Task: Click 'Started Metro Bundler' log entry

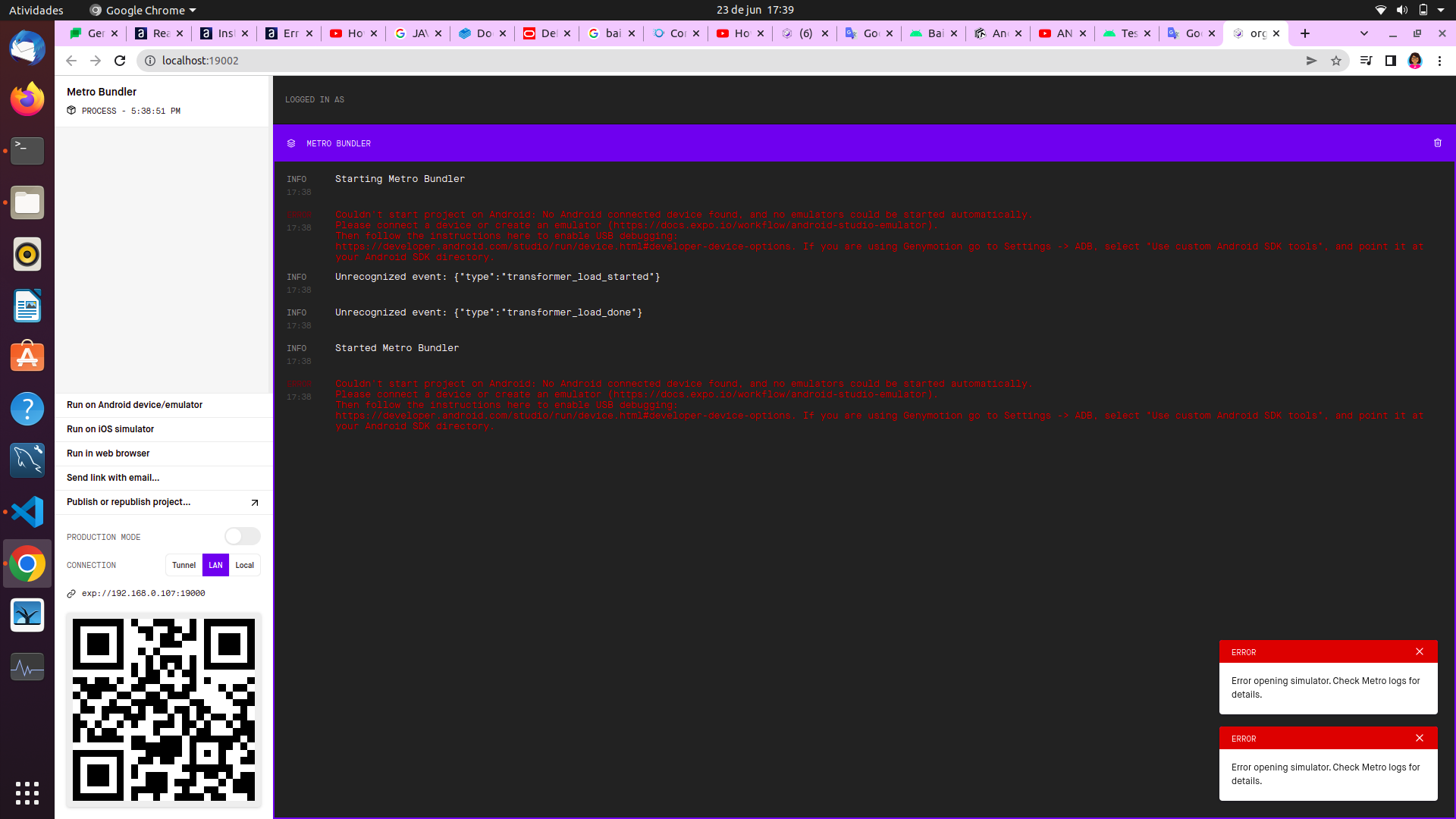Action: (x=397, y=348)
